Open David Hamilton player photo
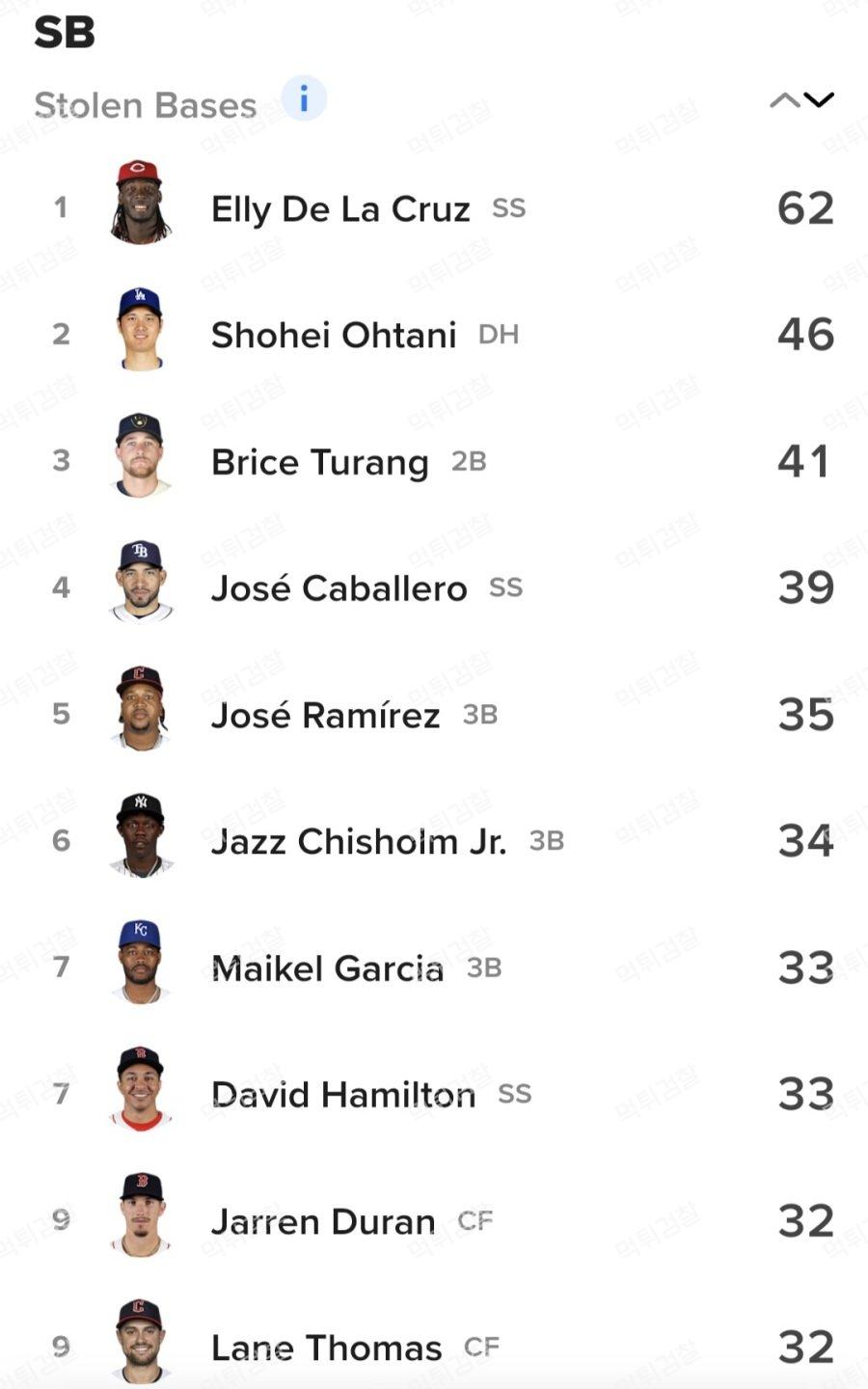Image resolution: width=868 pixels, height=1389 pixels. pyautogui.click(x=141, y=1088)
